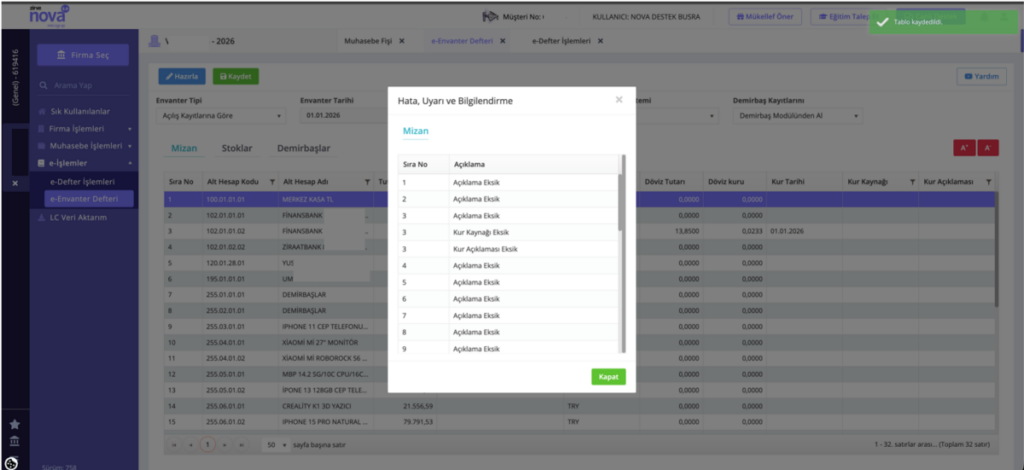Go to the last page of the table
Image resolution: width=1024 pixels, height=470 pixels.
(x=241, y=445)
